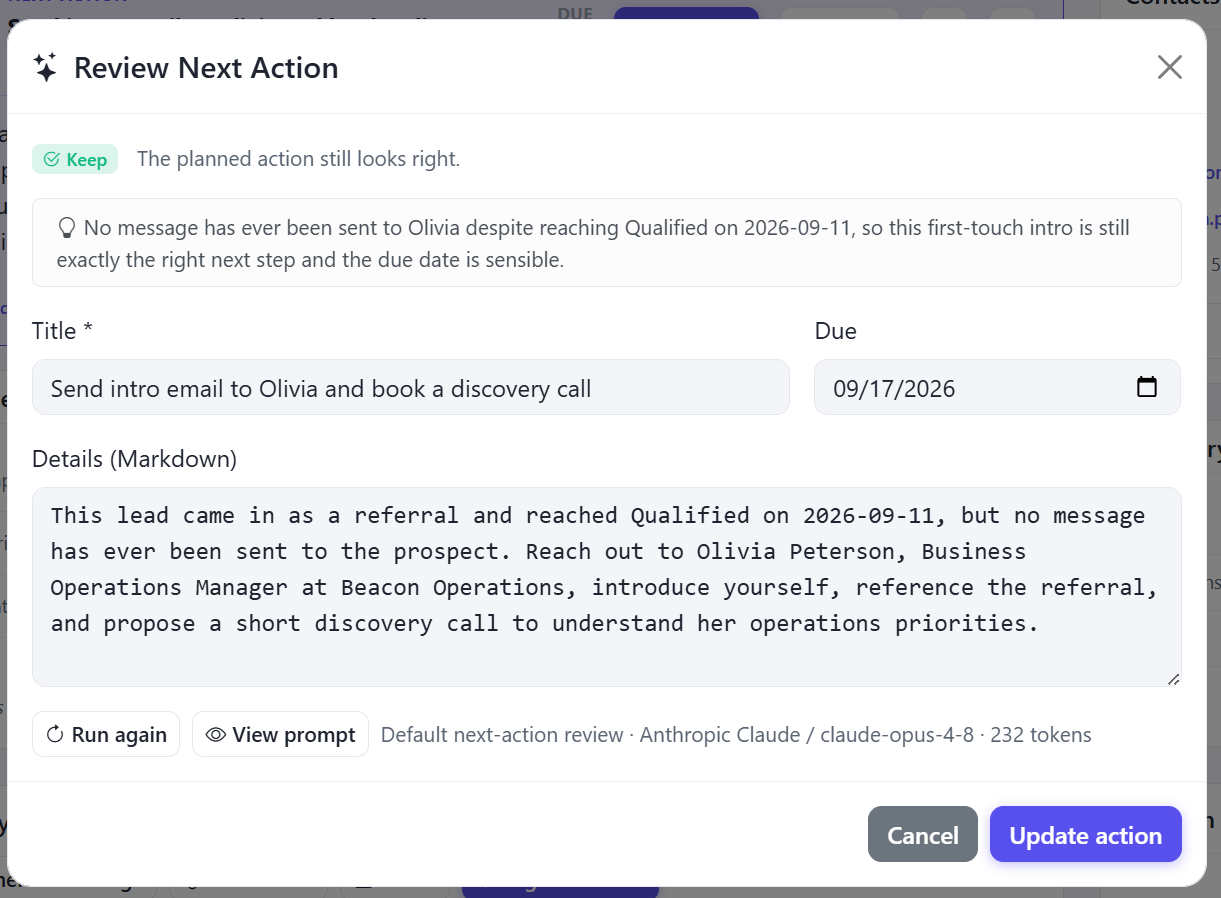Open the calendar picker icon in Due field
This screenshot has height=898, width=1221.
[1147, 387]
